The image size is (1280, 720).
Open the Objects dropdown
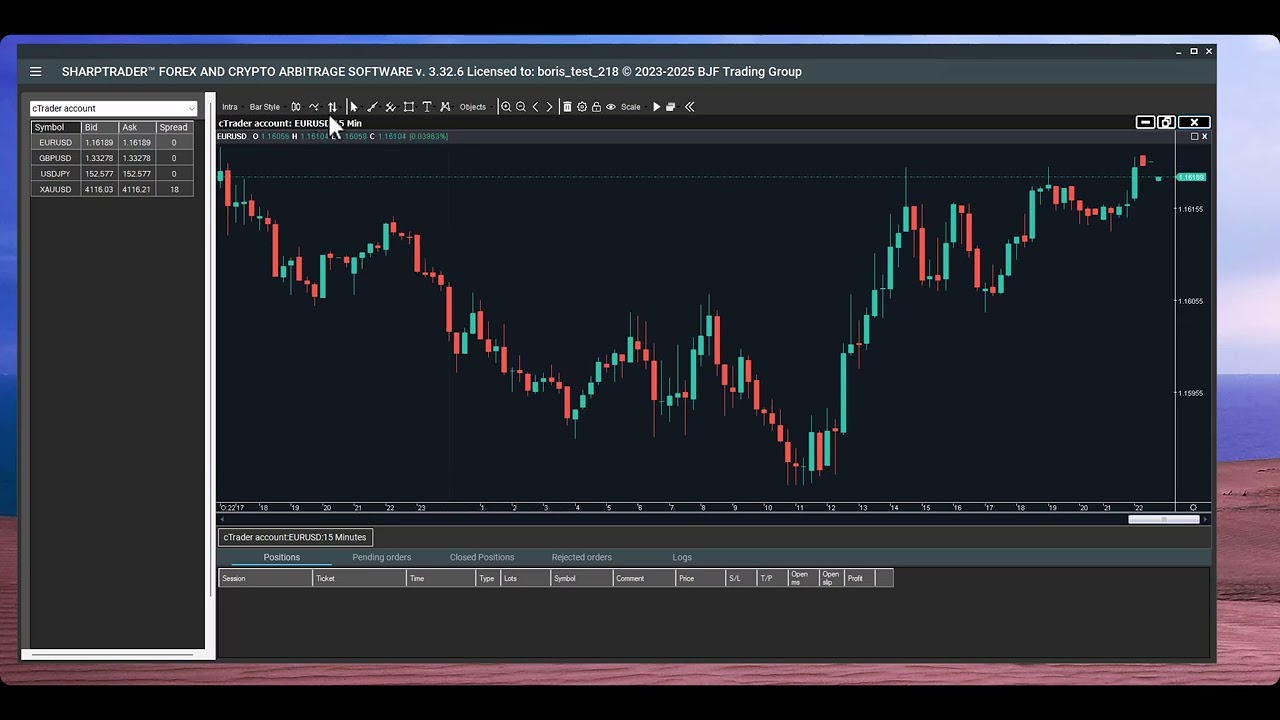473,107
